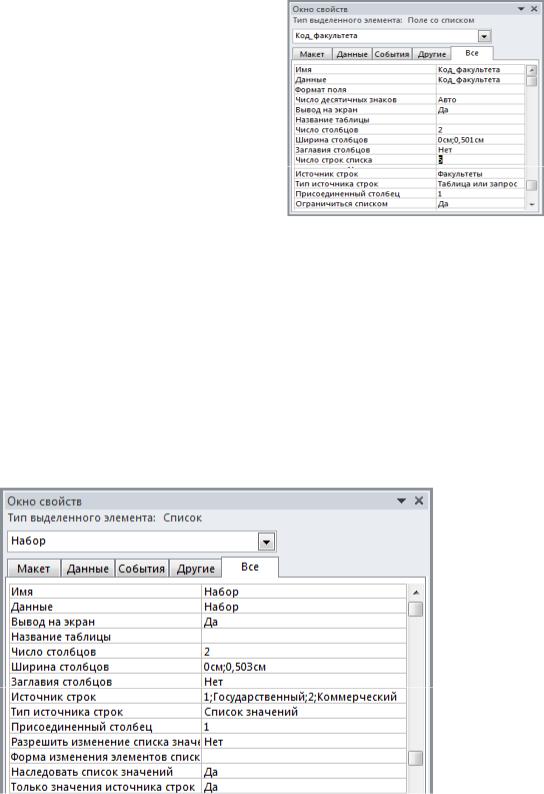Screen dimensions: 544x794
Task: Switch to Данные tab in Код_факультета properties
Action: click(352, 54)
